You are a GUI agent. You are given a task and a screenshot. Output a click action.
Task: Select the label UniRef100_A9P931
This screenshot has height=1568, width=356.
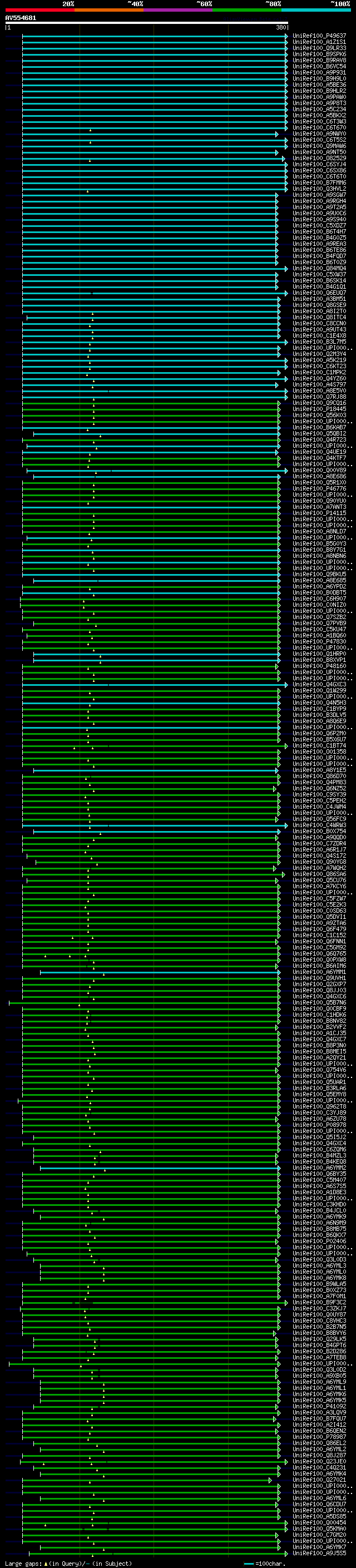click(319, 72)
